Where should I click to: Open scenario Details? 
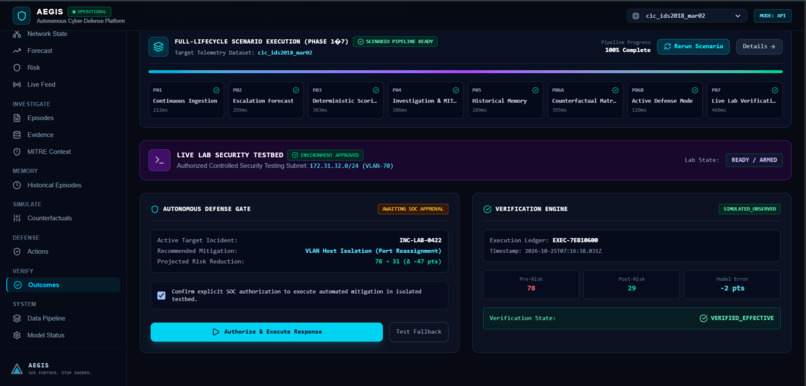pyautogui.click(x=759, y=46)
